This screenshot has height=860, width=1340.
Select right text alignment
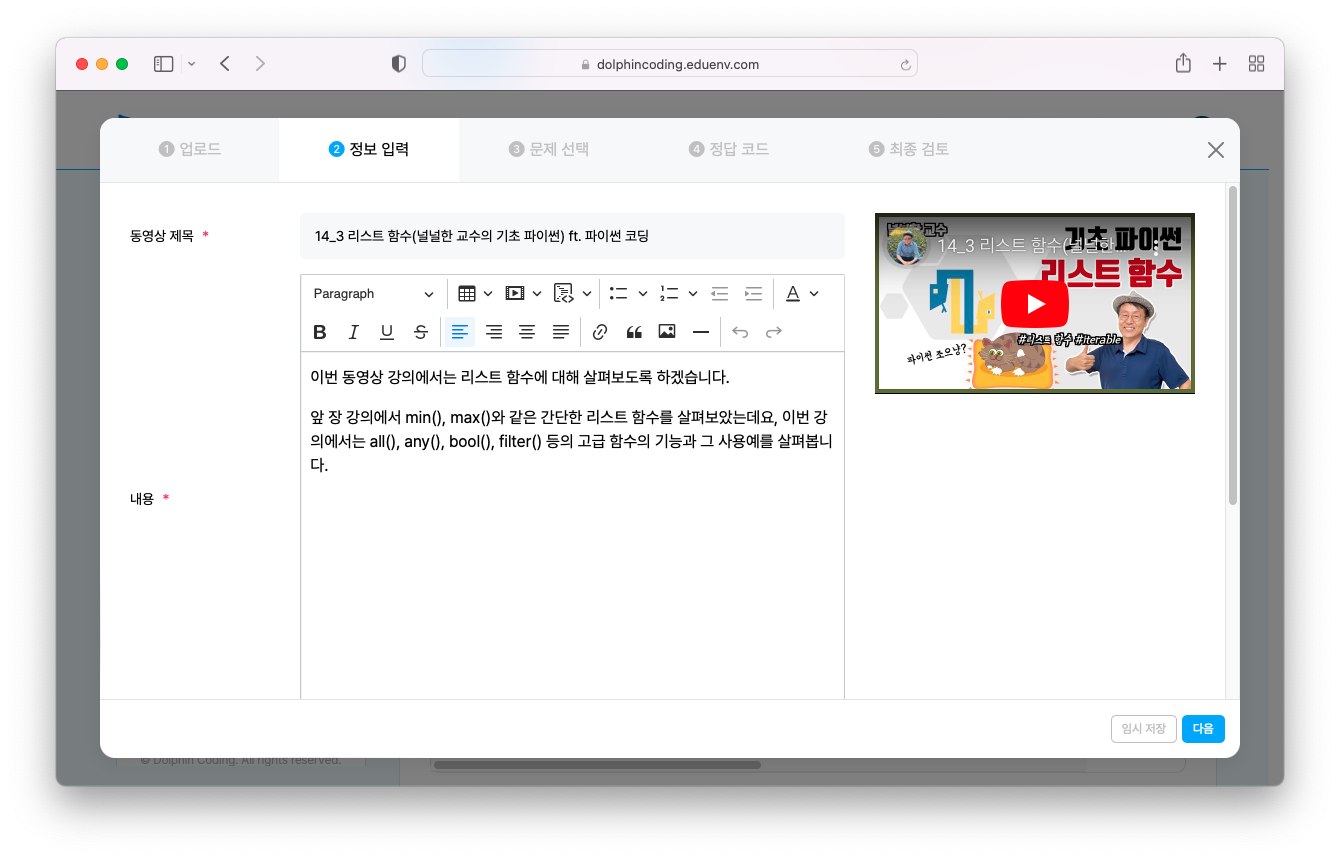pyautogui.click(x=494, y=332)
